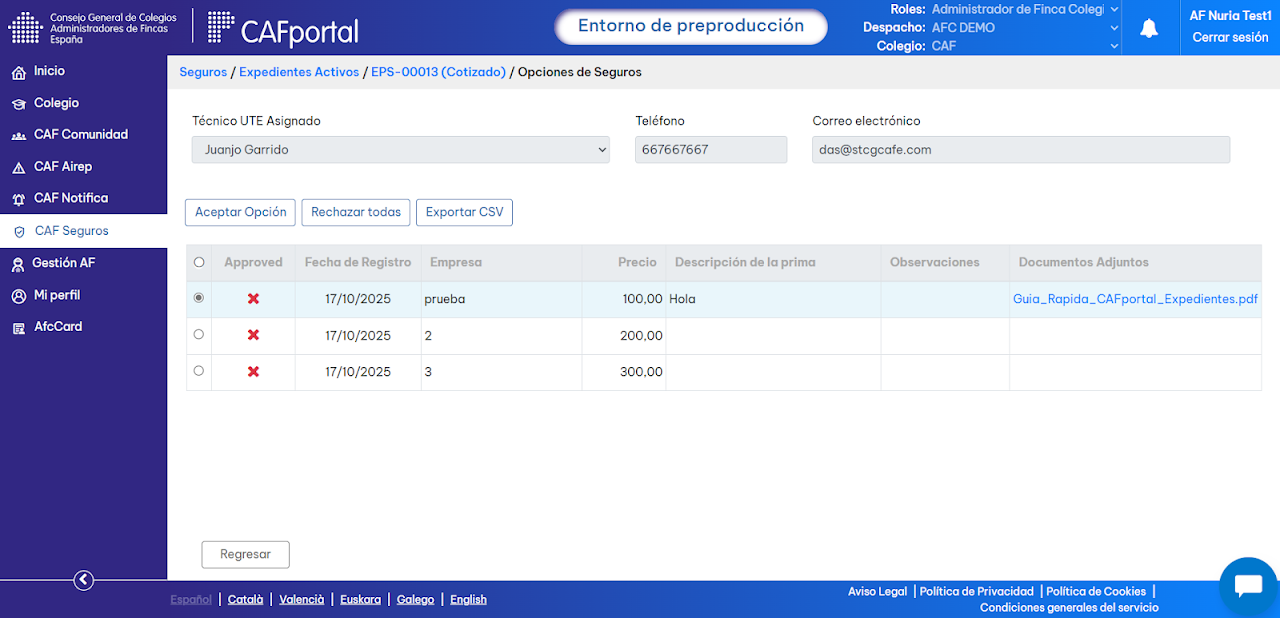Image resolution: width=1280 pixels, height=618 pixels.
Task: Expand the Roles dropdown
Action: coord(1024,9)
